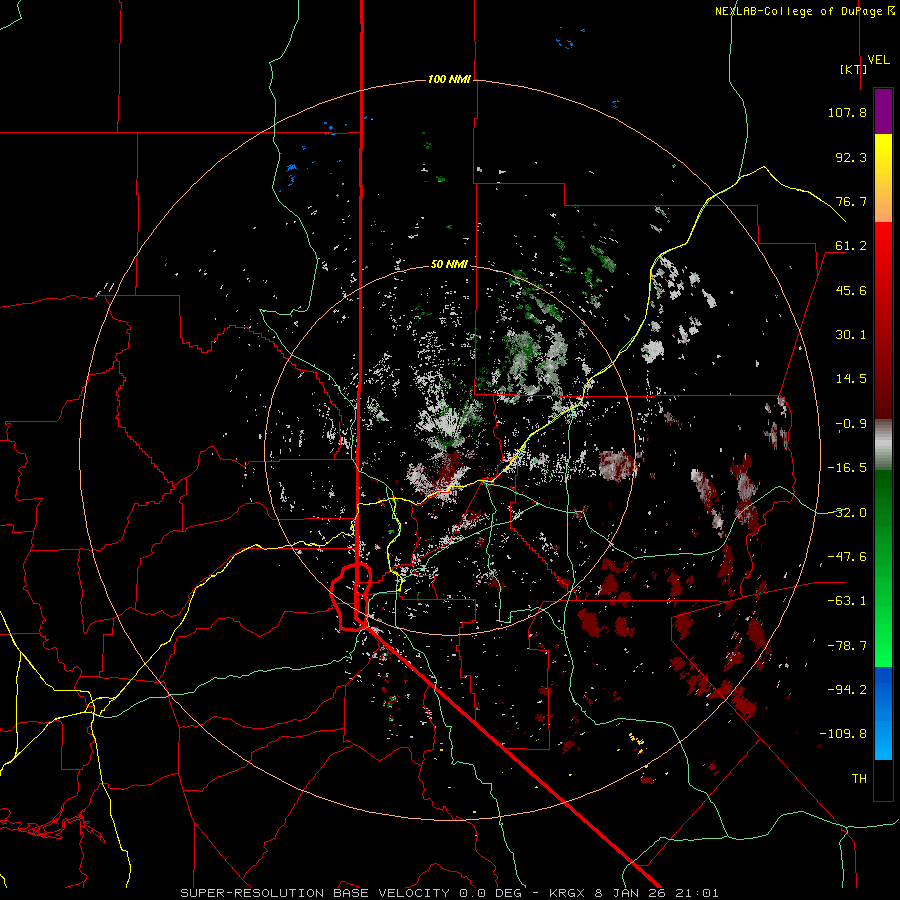
Task: Click the -47.6 legend value
Action: point(847,557)
